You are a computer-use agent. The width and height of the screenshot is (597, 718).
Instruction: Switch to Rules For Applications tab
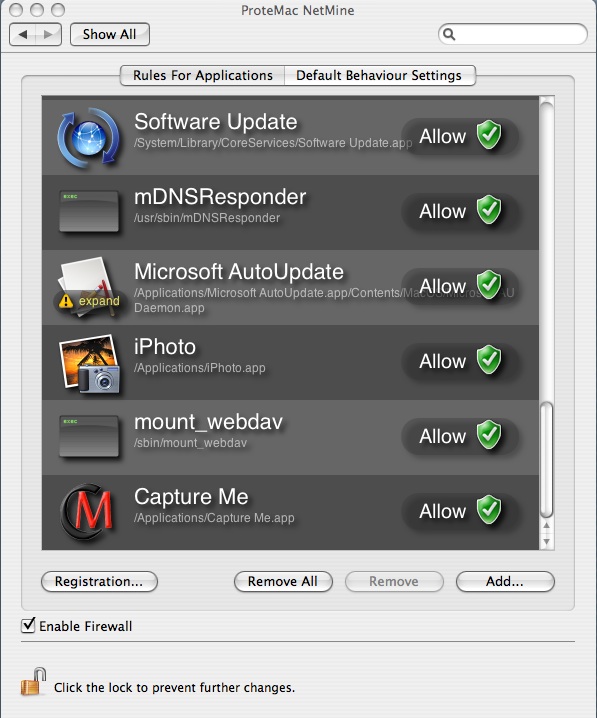[x=202, y=76]
